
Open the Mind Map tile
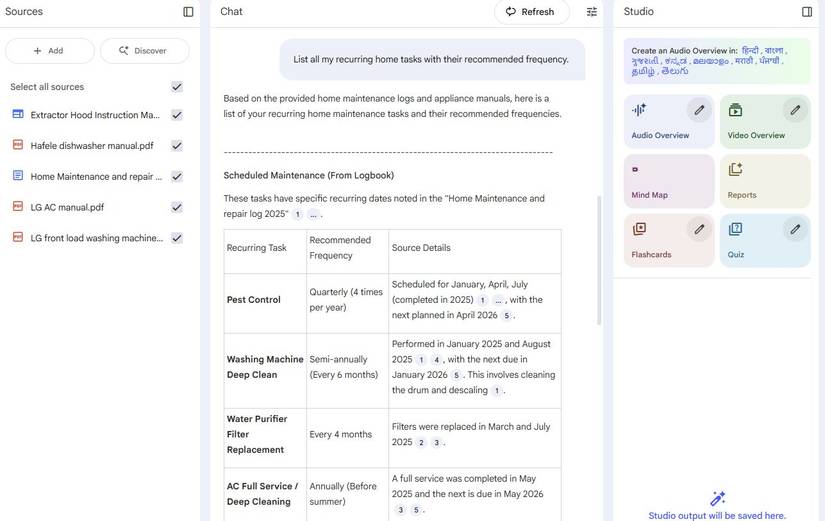coord(669,181)
